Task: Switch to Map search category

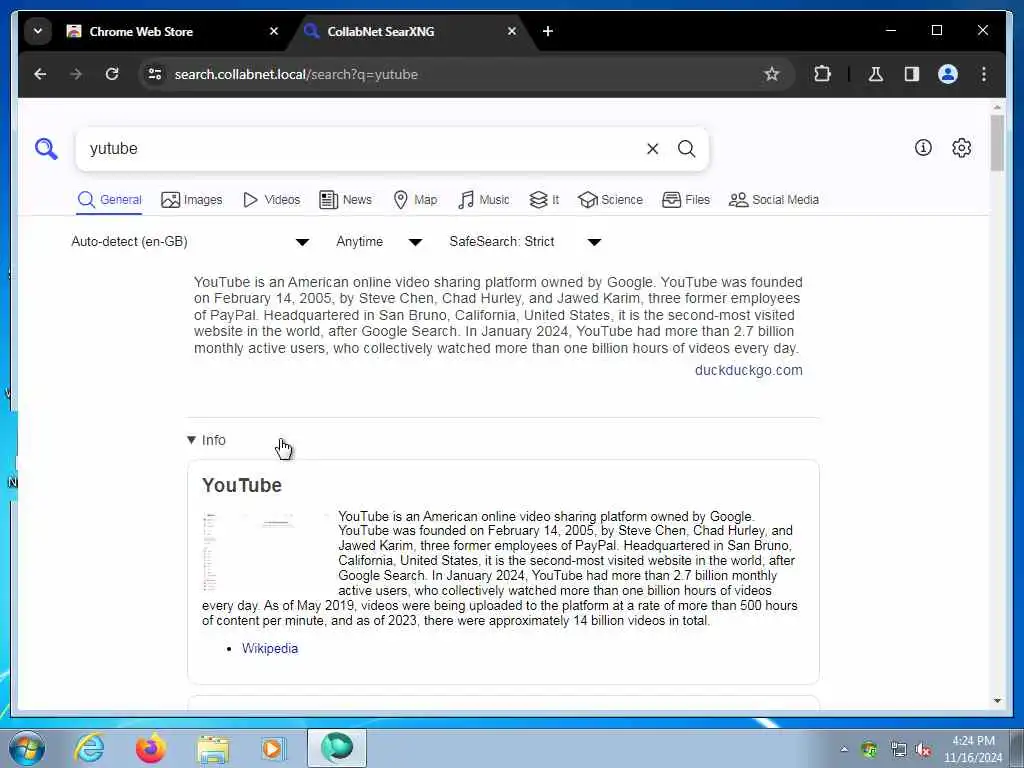Action: 415,200
